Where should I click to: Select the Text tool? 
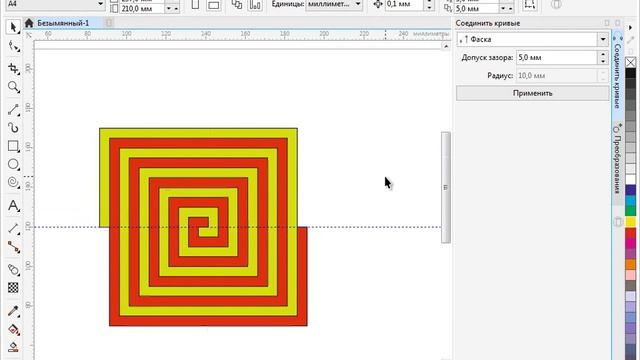[x=13, y=205]
